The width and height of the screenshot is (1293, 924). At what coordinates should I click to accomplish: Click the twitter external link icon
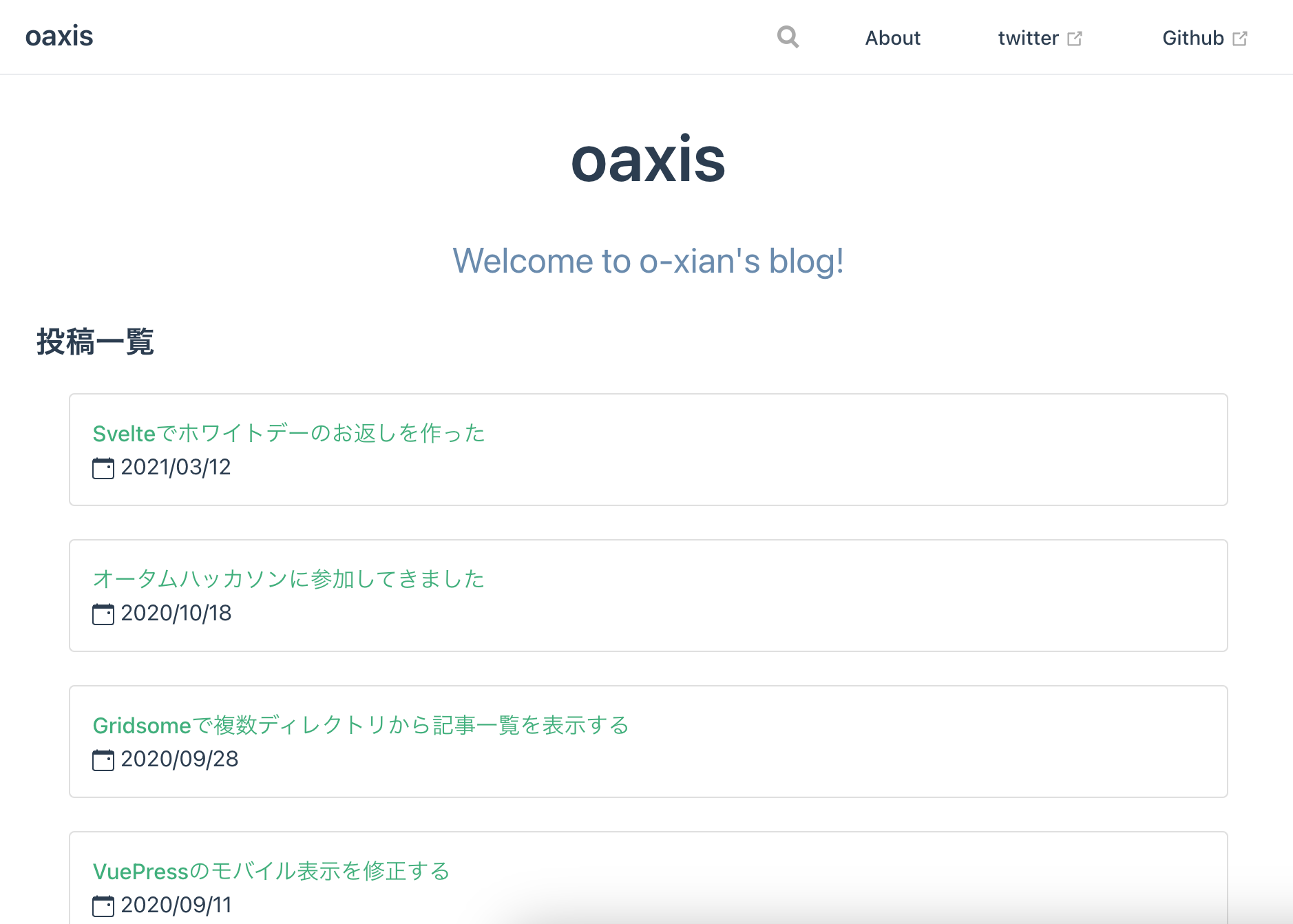coord(1075,39)
